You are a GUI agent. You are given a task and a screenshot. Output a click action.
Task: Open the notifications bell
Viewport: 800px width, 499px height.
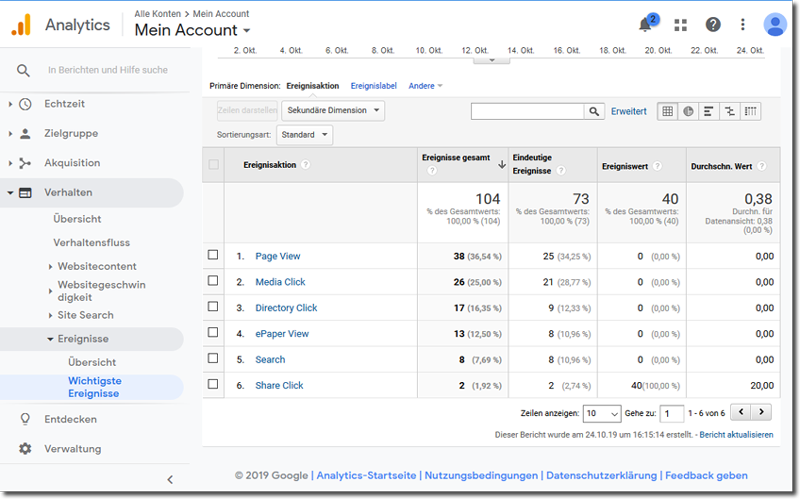click(646, 23)
